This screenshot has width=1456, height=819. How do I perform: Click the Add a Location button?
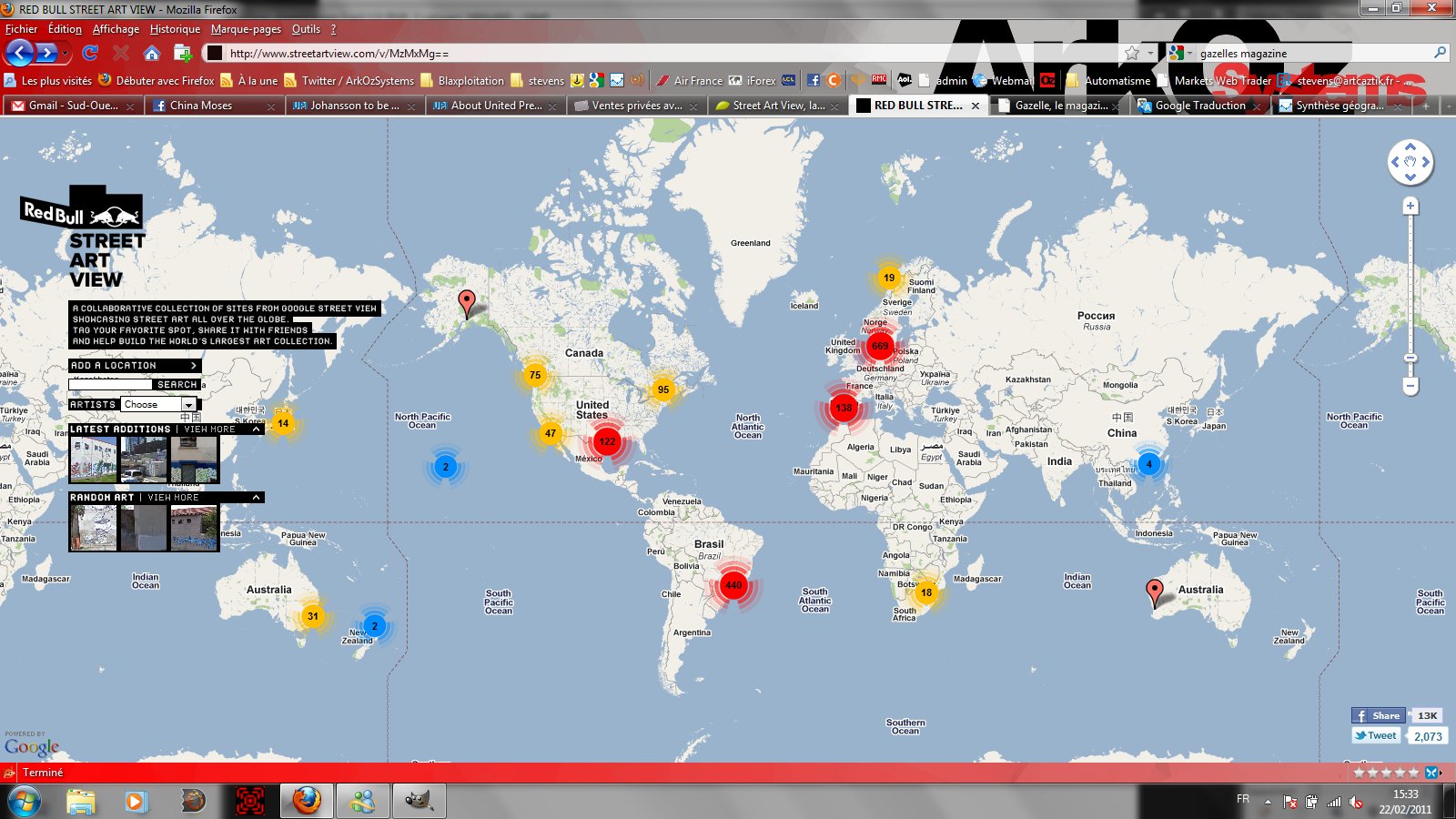coord(135,365)
